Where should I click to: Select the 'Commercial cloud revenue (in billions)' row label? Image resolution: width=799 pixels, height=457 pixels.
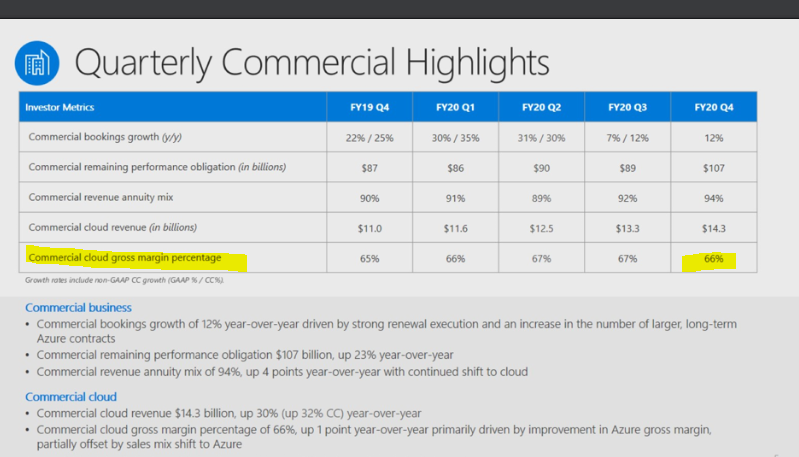113,227
